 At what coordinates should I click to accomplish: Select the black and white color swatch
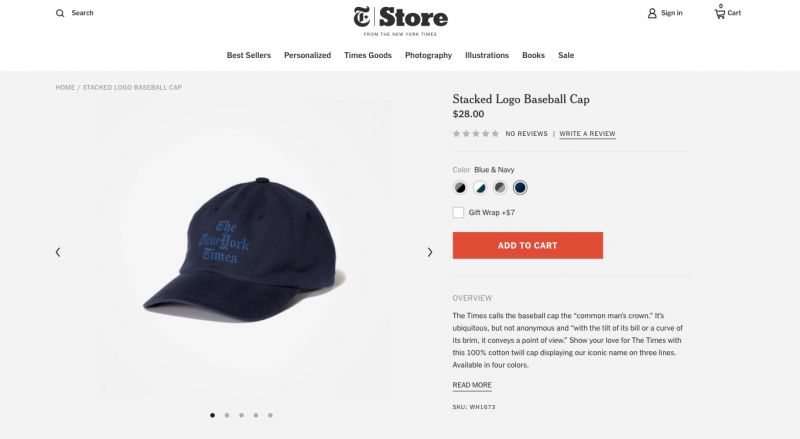460,188
